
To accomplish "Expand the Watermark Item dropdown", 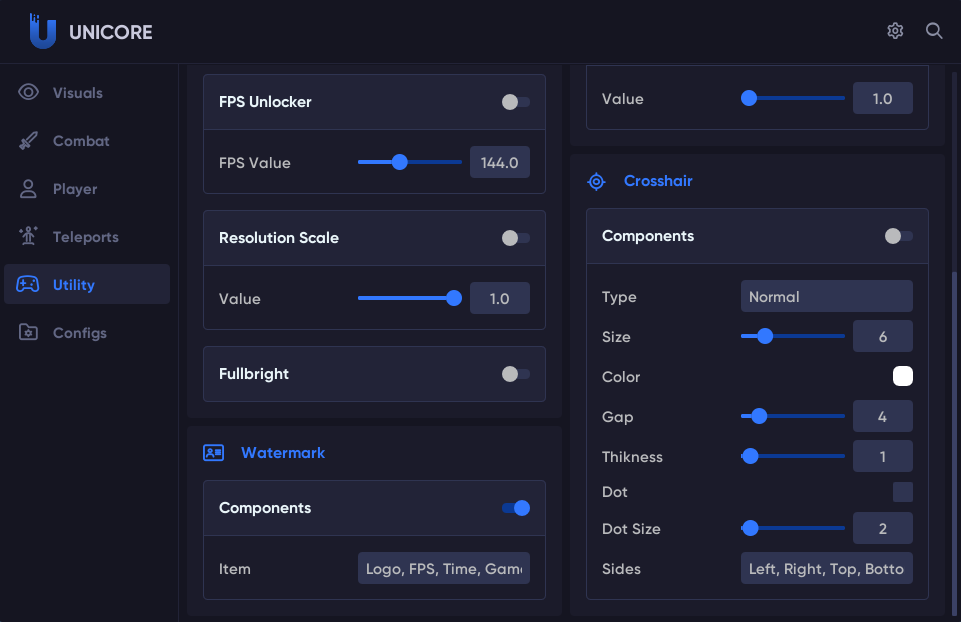I will coord(443,569).
